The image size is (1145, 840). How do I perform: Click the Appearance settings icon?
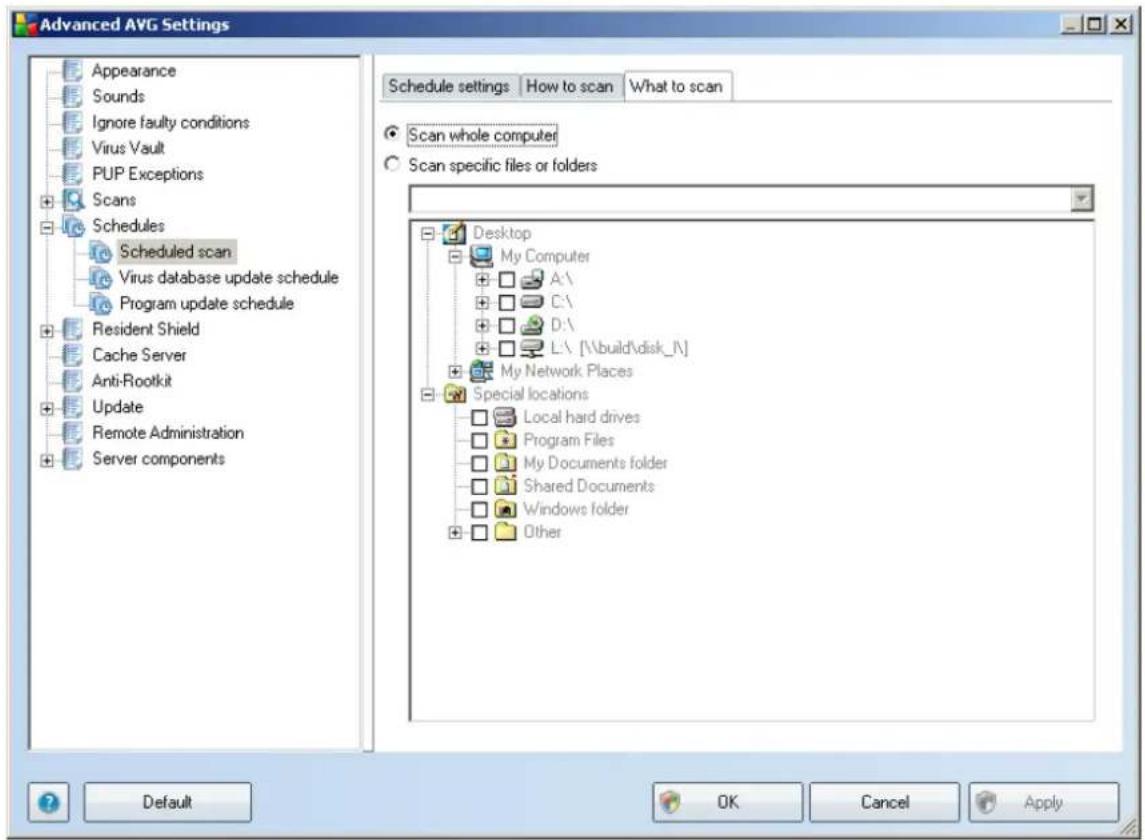tap(72, 71)
